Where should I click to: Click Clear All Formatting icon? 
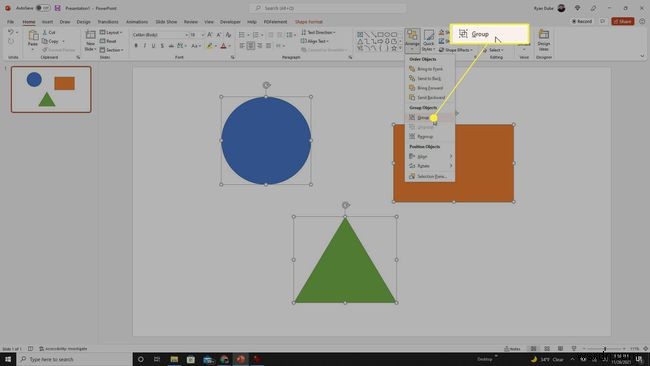(x=228, y=35)
